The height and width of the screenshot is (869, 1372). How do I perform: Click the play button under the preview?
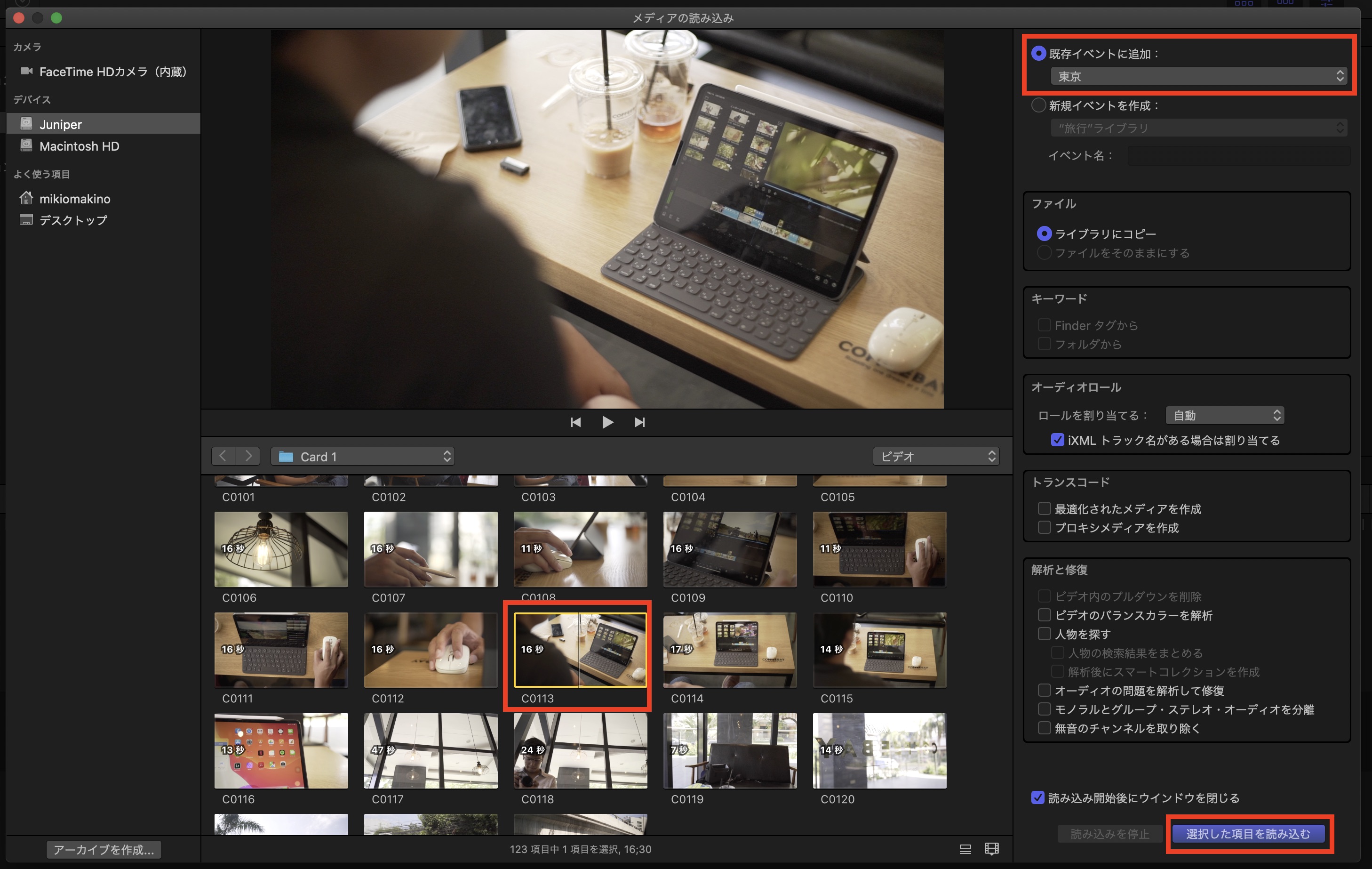pos(607,422)
